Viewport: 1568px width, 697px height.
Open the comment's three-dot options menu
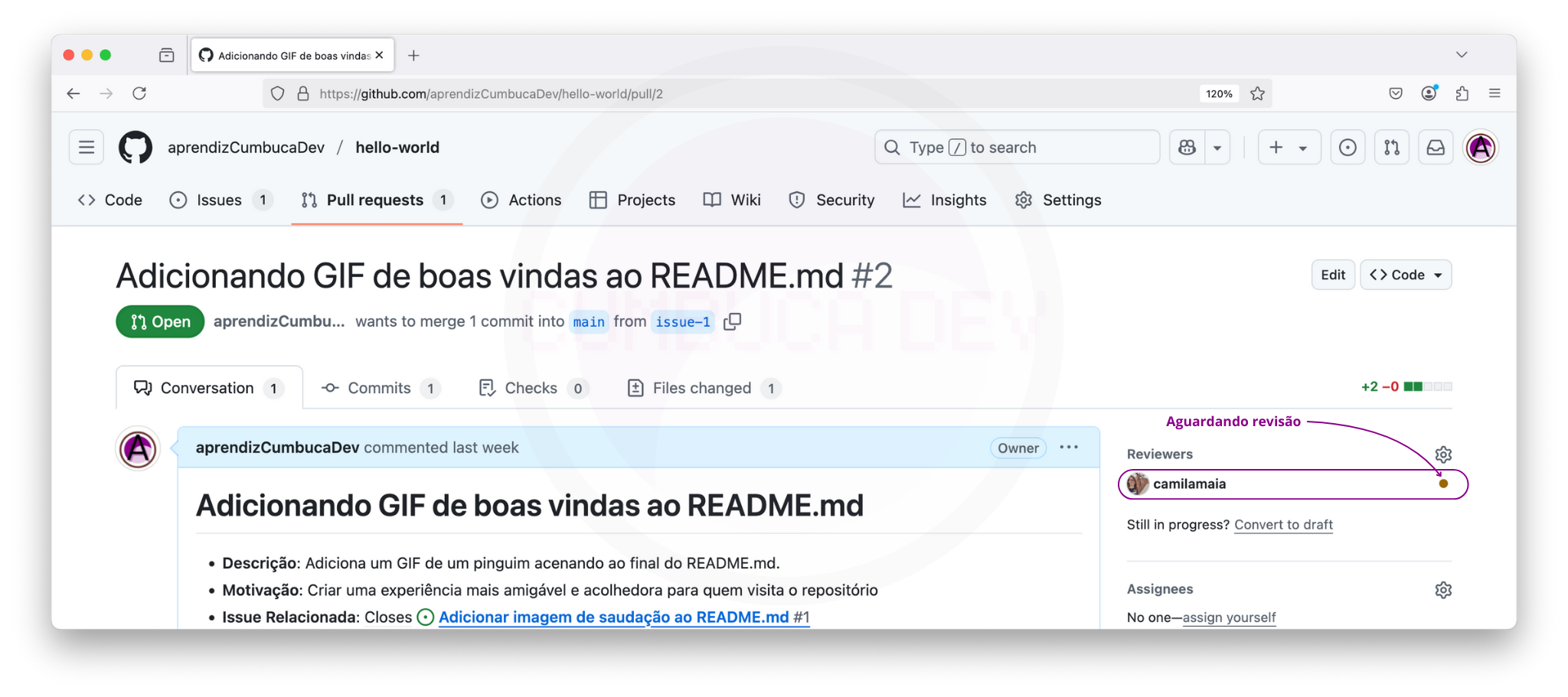(x=1069, y=448)
